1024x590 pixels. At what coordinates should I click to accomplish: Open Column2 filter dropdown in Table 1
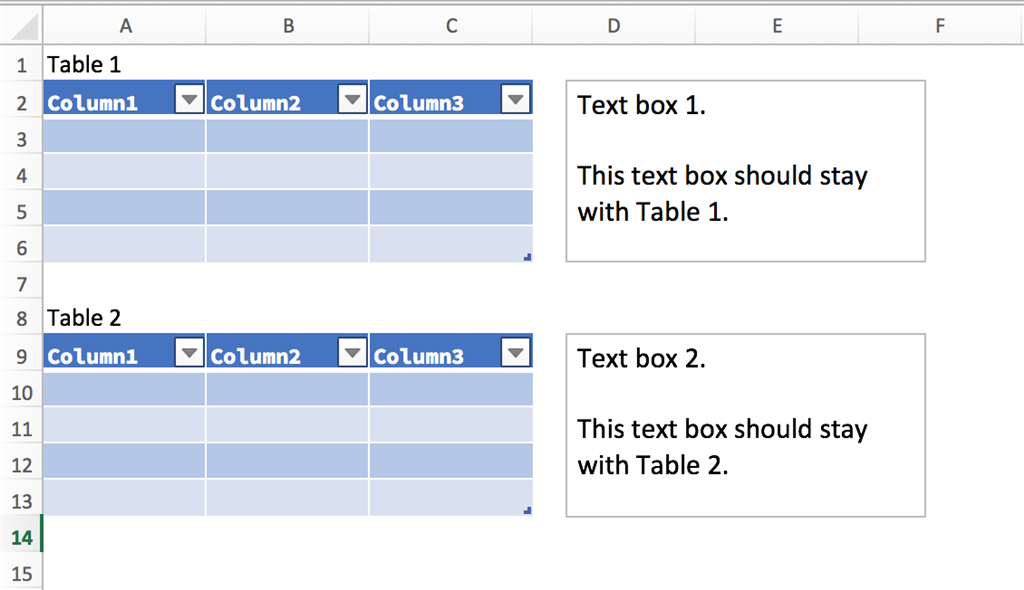(x=353, y=99)
